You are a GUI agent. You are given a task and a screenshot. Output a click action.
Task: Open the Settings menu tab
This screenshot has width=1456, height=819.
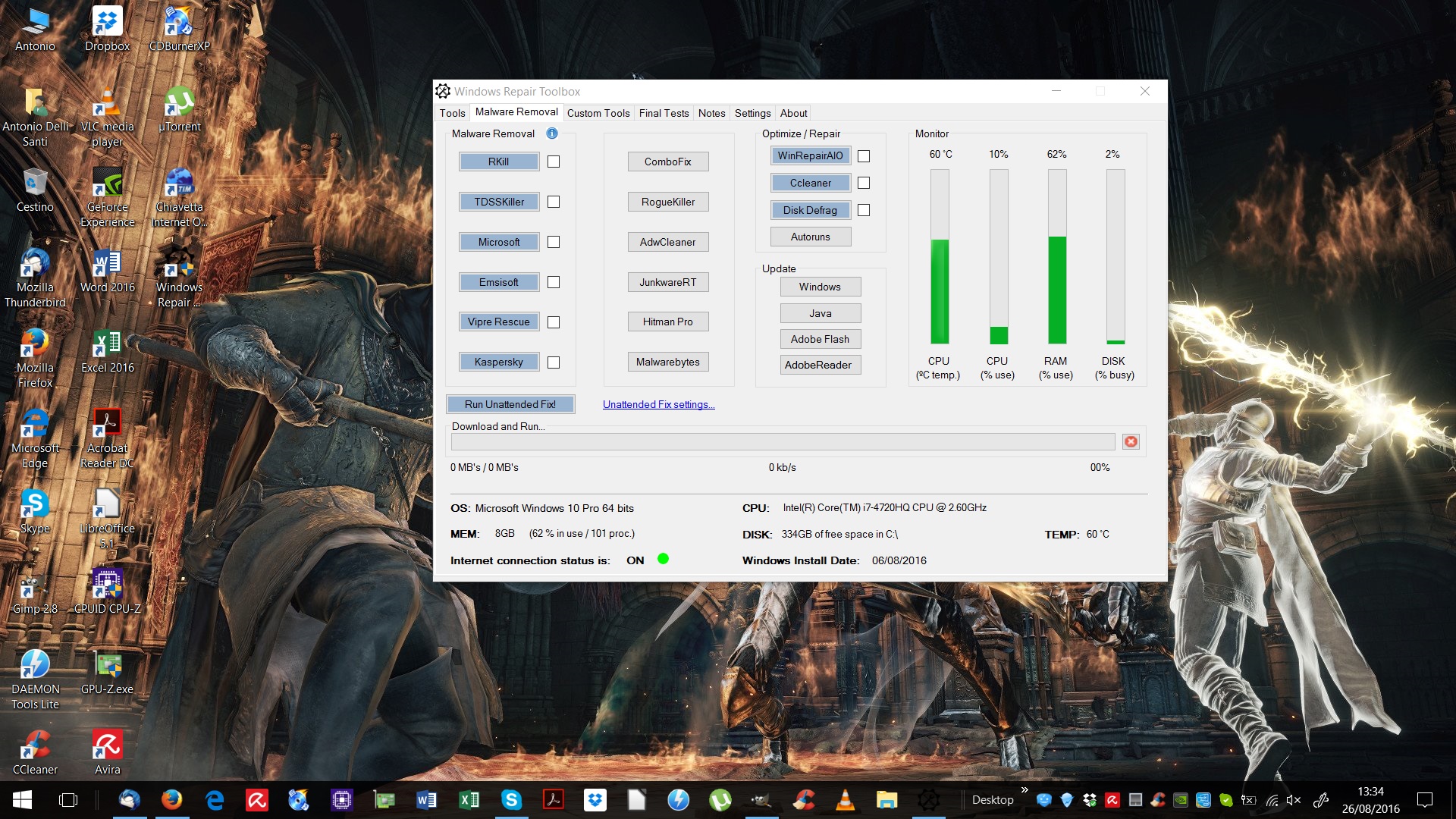(752, 113)
